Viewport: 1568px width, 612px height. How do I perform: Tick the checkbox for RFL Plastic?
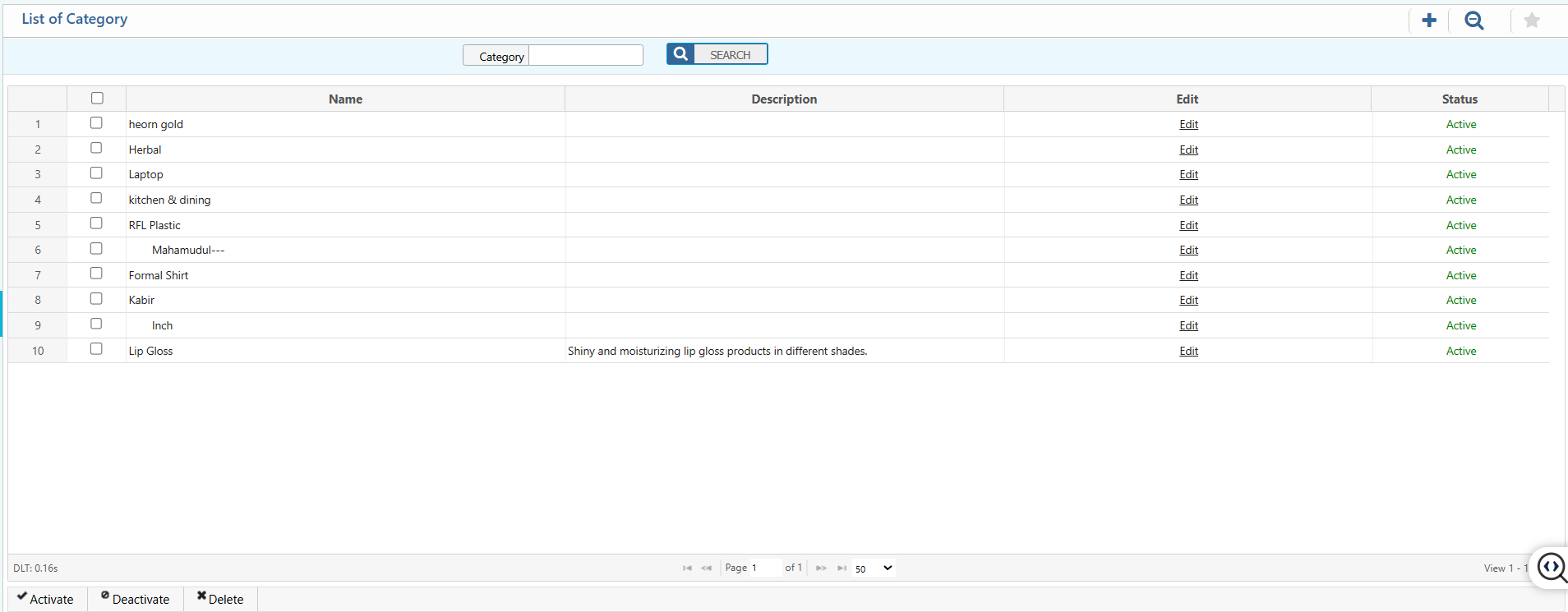click(x=96, y=223)
